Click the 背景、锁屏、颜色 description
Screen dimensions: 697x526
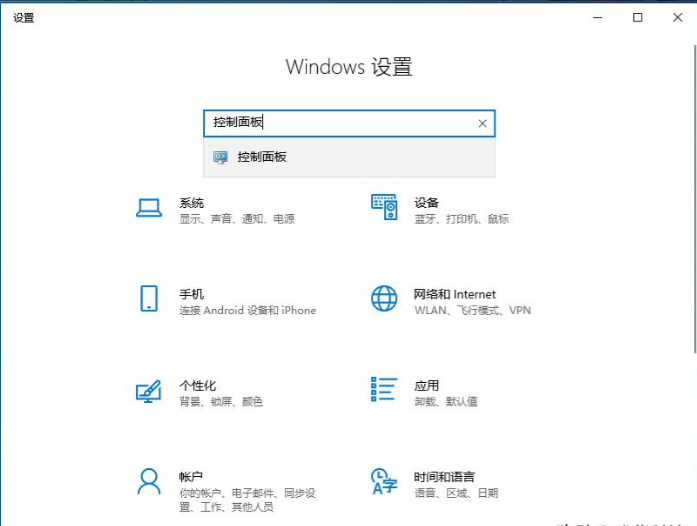tap(221, 402)
